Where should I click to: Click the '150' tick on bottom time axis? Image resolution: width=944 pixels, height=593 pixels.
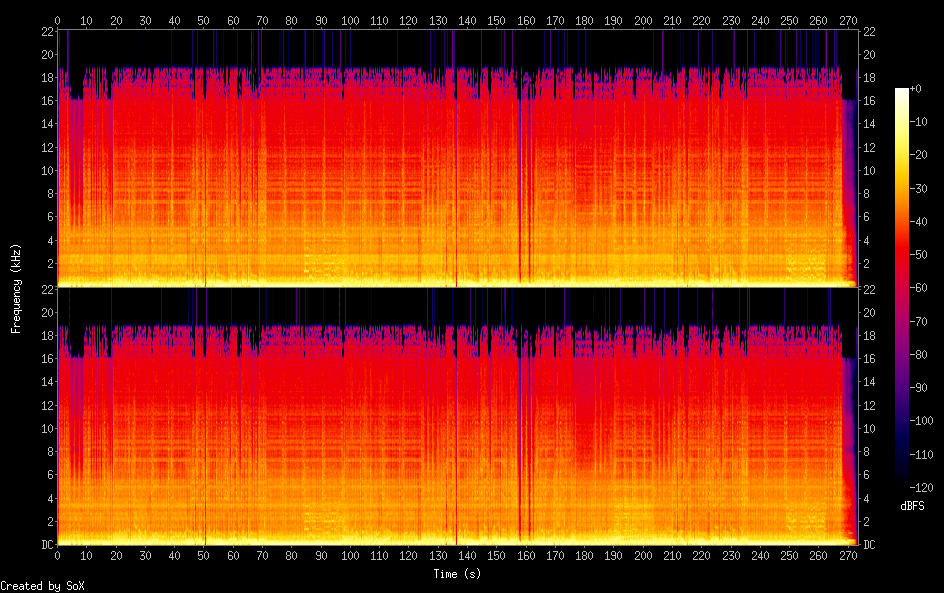496,556
